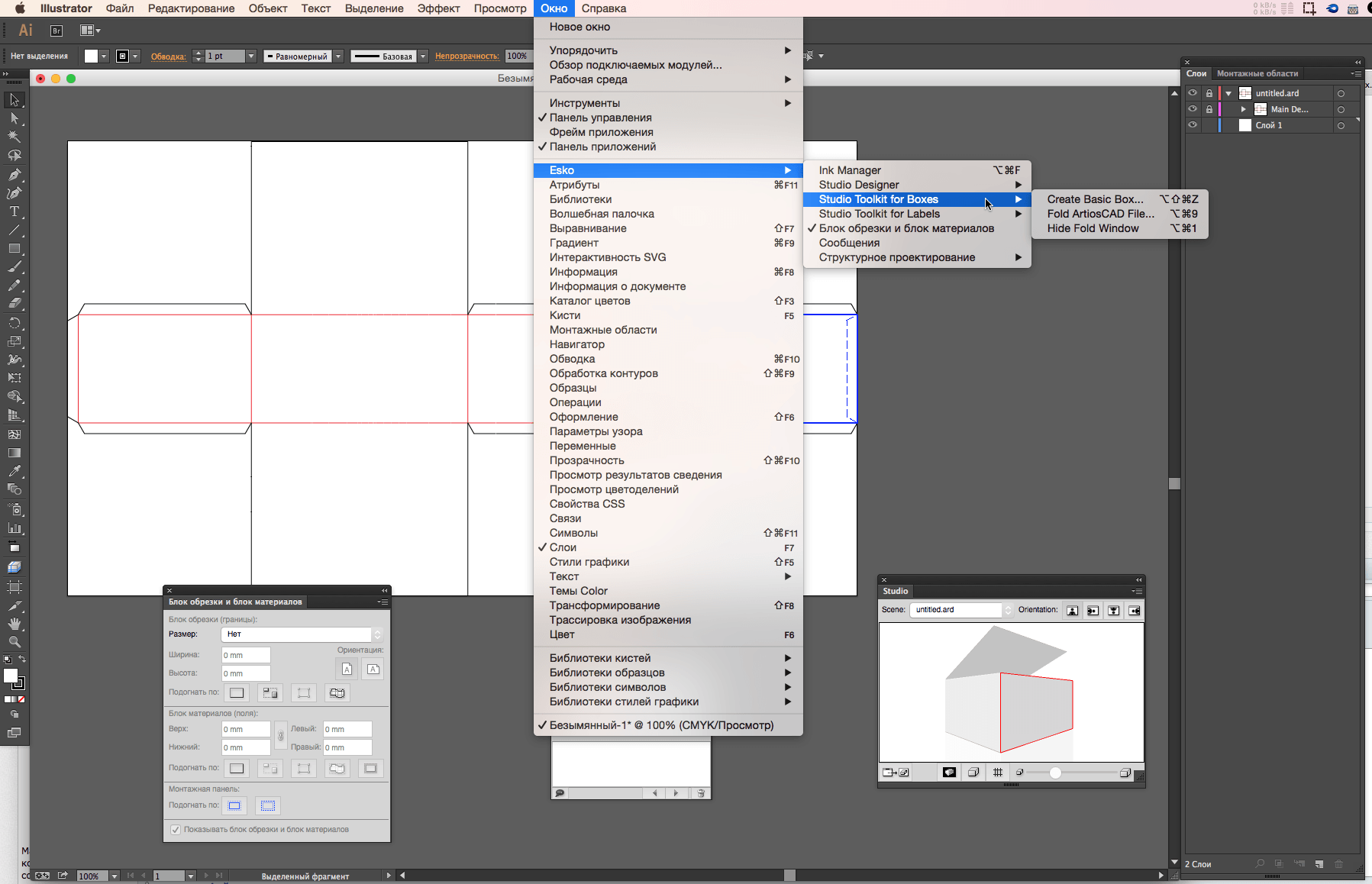
Task: Choose 'Hide Fold Window' menu item
Action: click(1119, 228)
